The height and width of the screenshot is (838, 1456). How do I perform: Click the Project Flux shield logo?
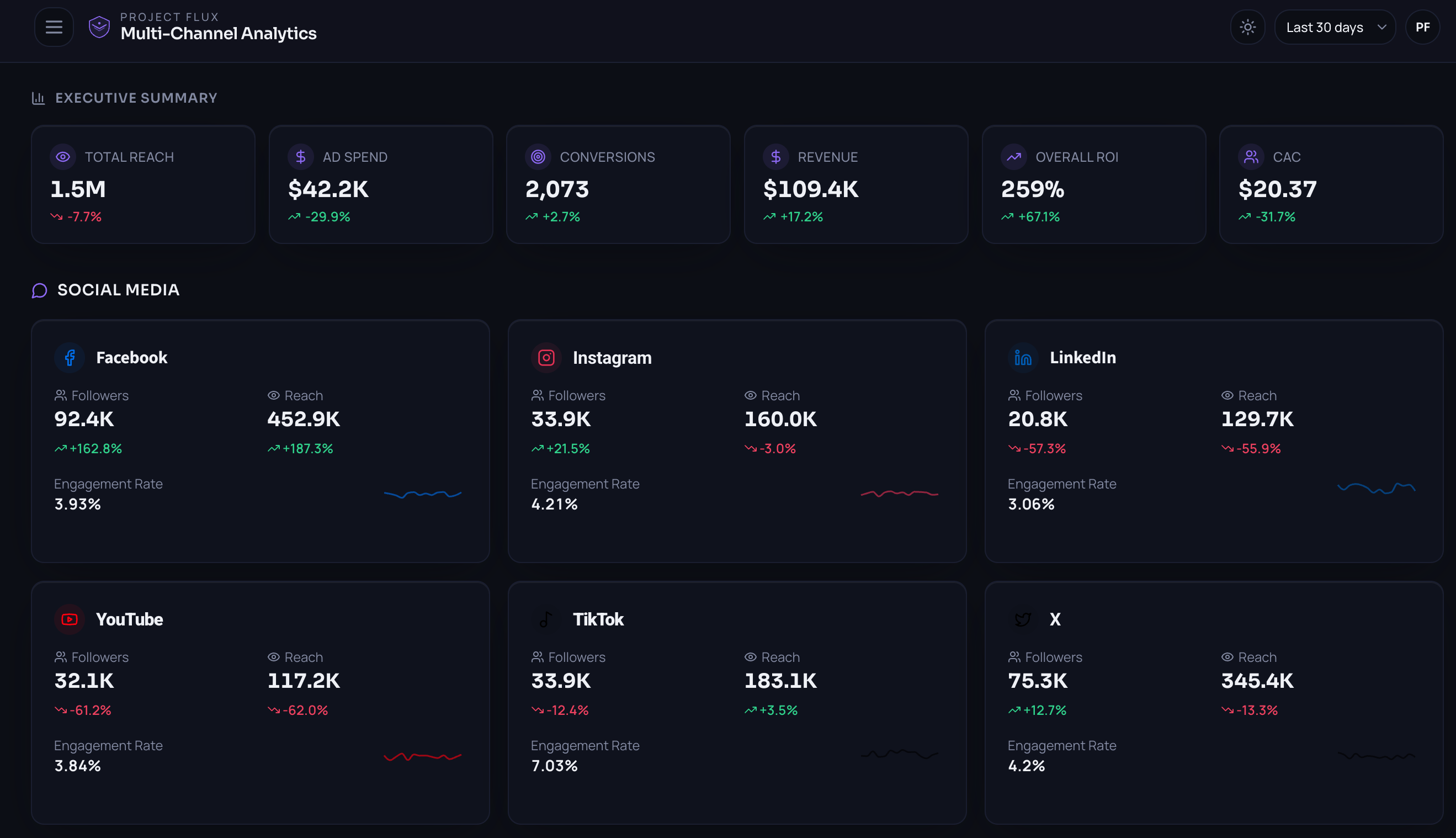(99, 27)
